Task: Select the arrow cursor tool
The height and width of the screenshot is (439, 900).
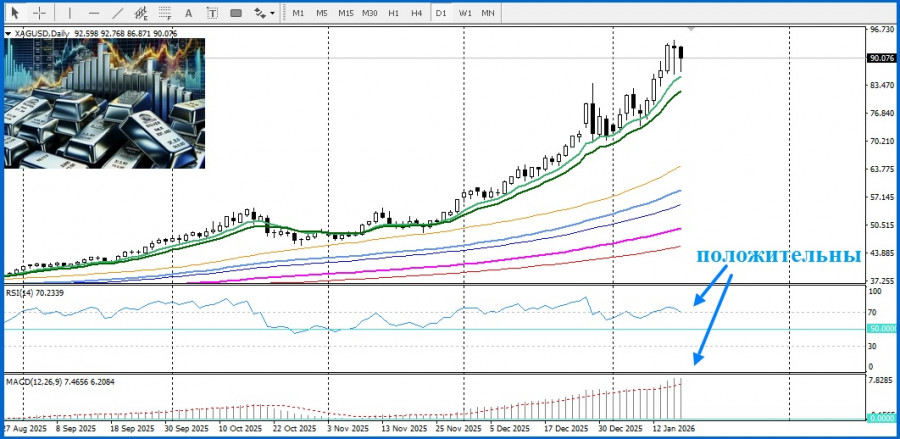Action: [x=15, y=13]
